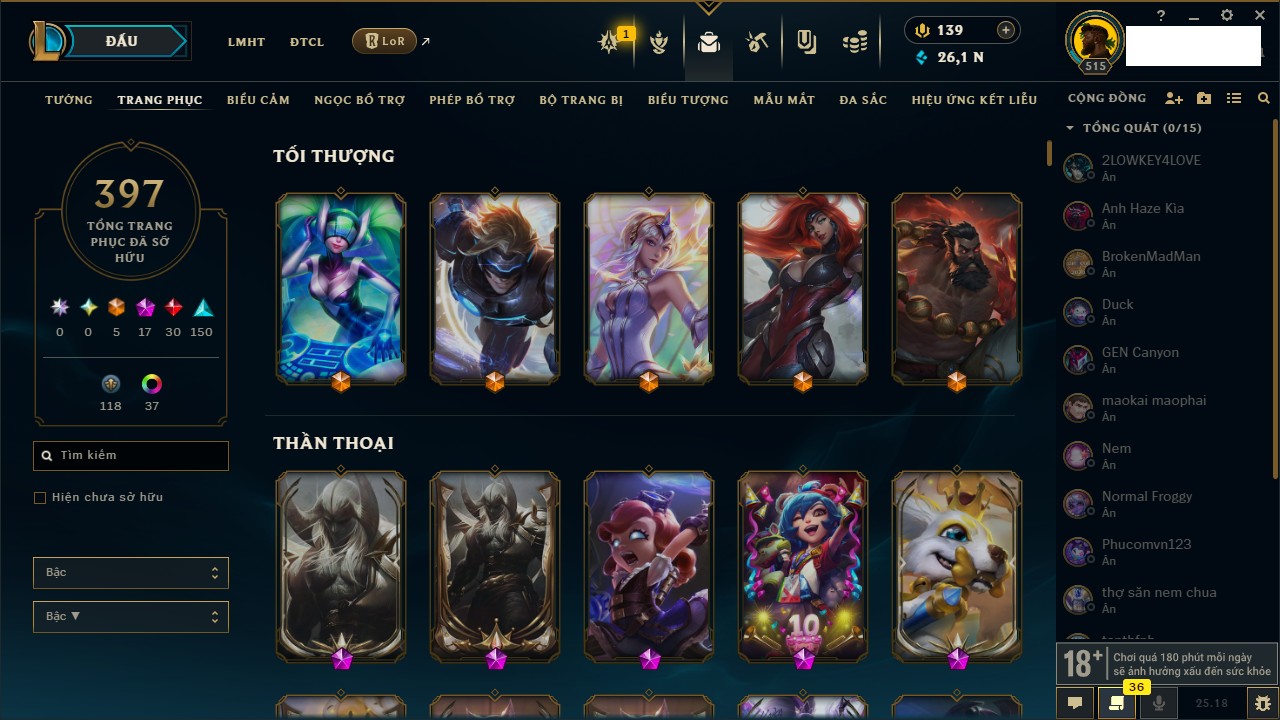The image size is (1280, 720).
Task: Open the missions icon with badge 1
Action: 610,42
